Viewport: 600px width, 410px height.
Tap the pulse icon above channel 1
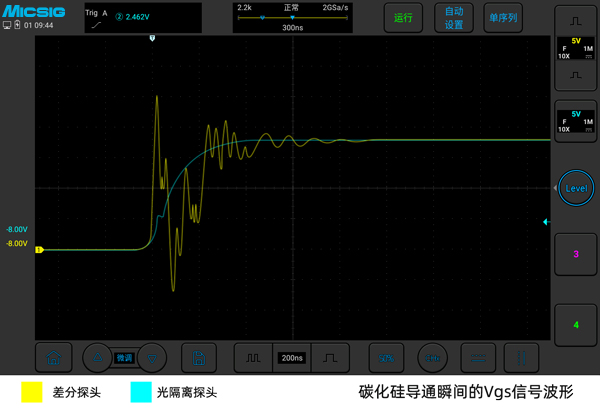575,20
